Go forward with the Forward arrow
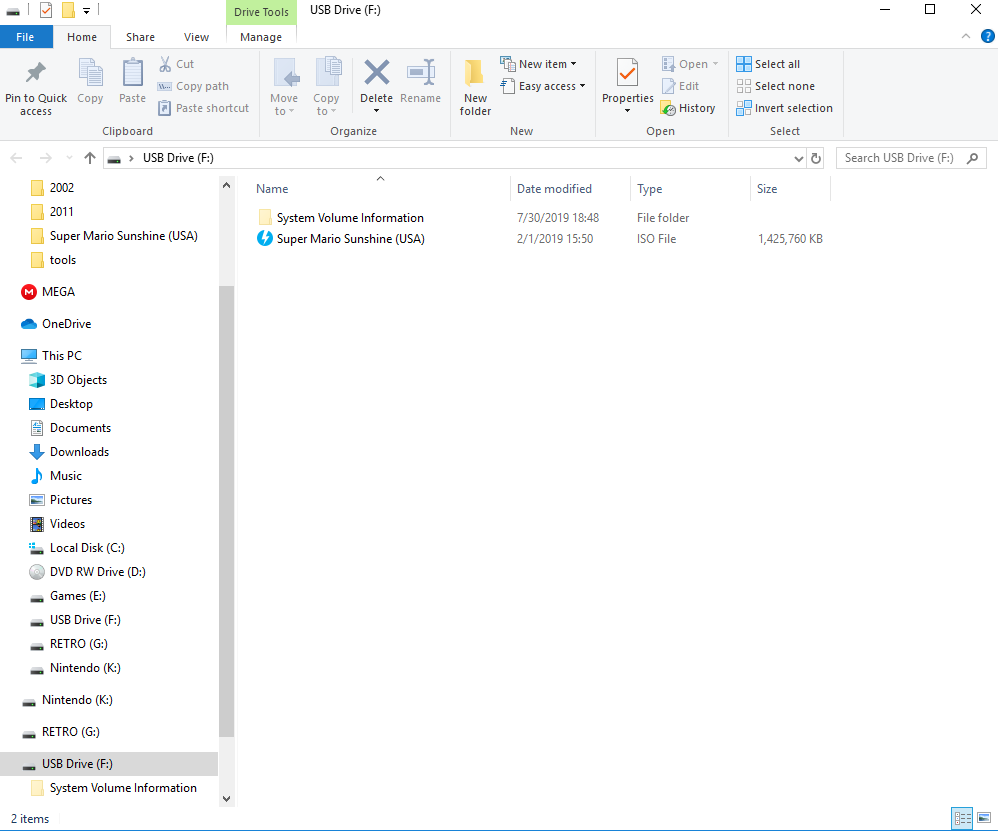 [45, 158]
